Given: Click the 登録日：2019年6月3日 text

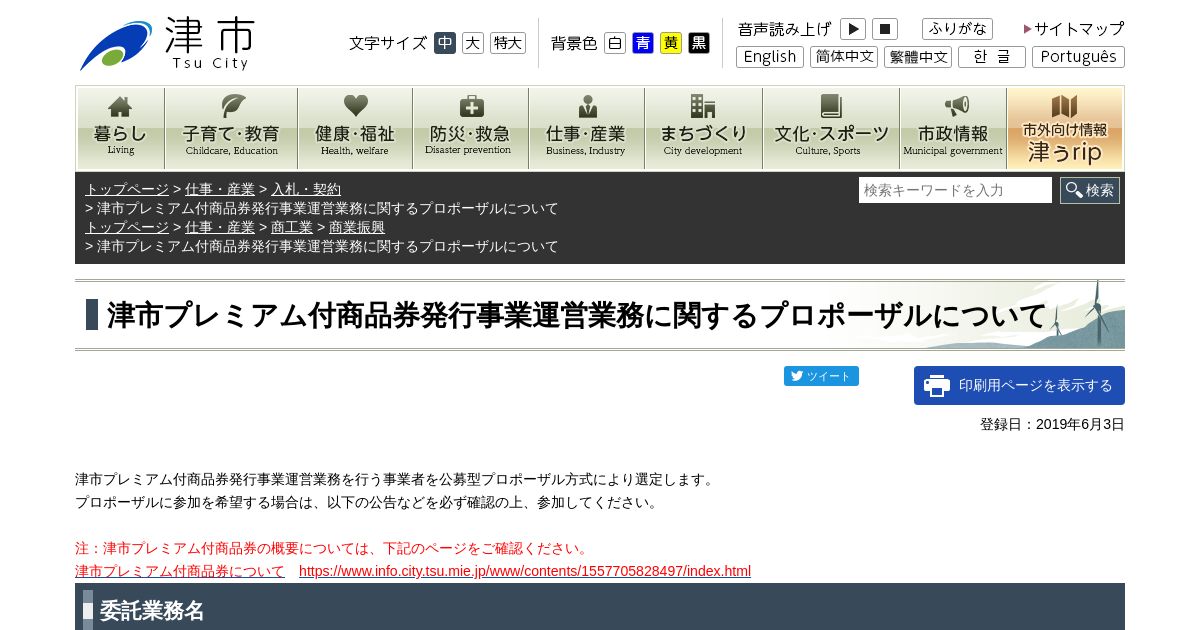Looking at the screenshot, I should point(1052,424).
